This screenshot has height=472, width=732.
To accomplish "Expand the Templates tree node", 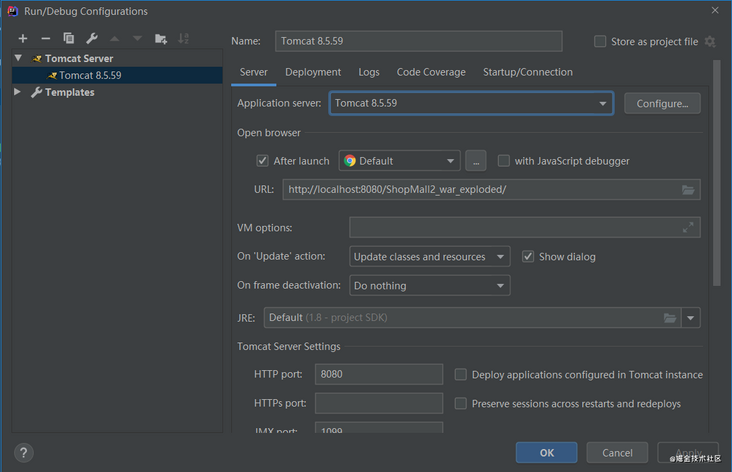I will tap(18, 92).
